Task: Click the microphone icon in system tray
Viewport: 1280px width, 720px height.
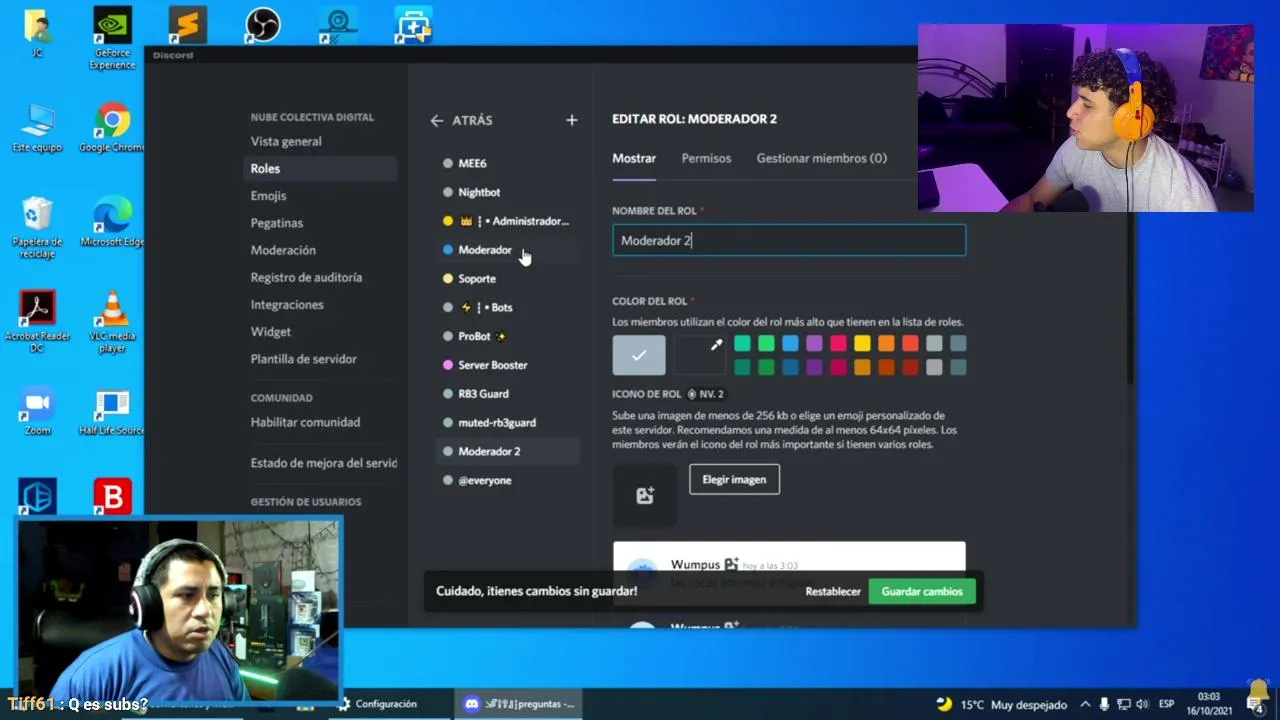Action: pyautogui.click(x=1104, y=704)
